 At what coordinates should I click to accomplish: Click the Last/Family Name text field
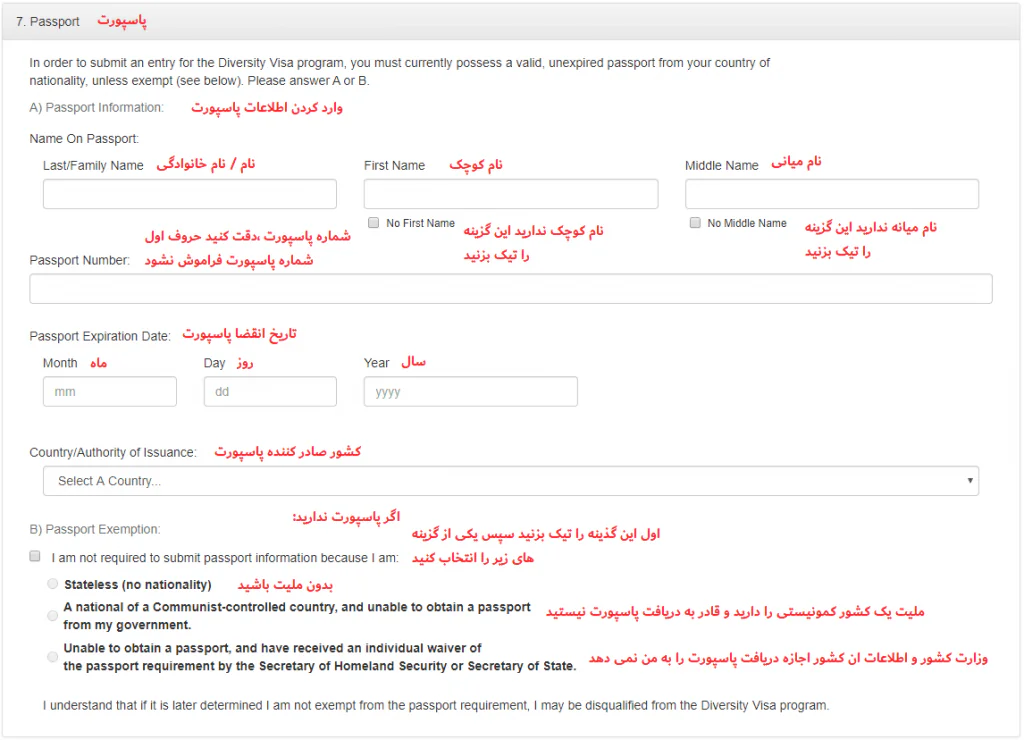coord(190,194)
